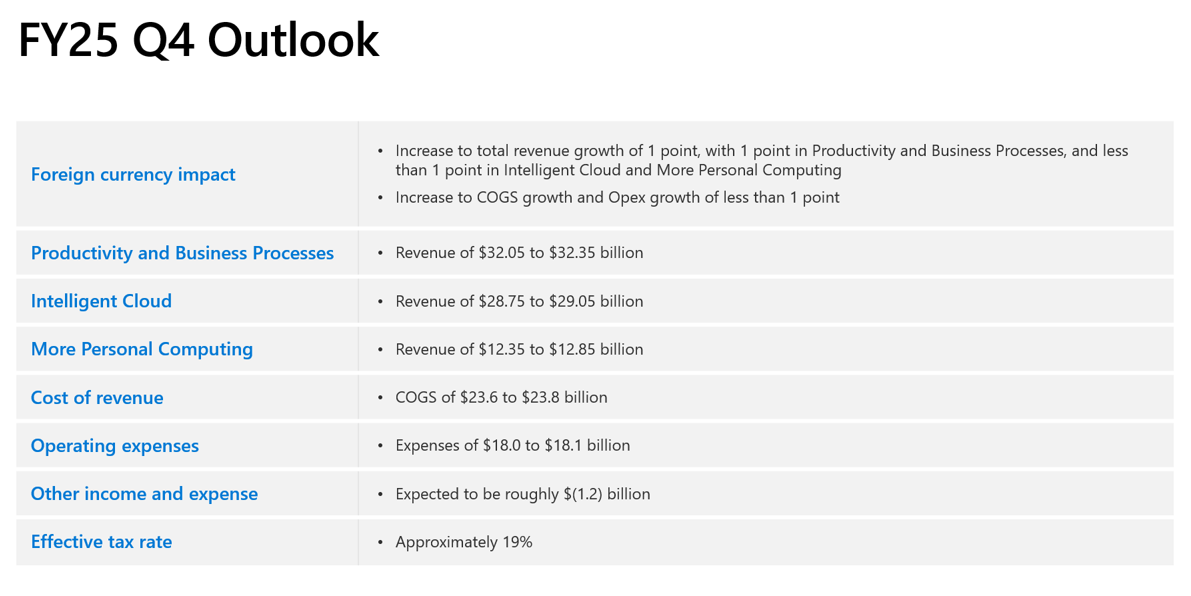
Task: Click the 'Expected to be roughly $(1.2) billion' text
Action: [522, 494]
